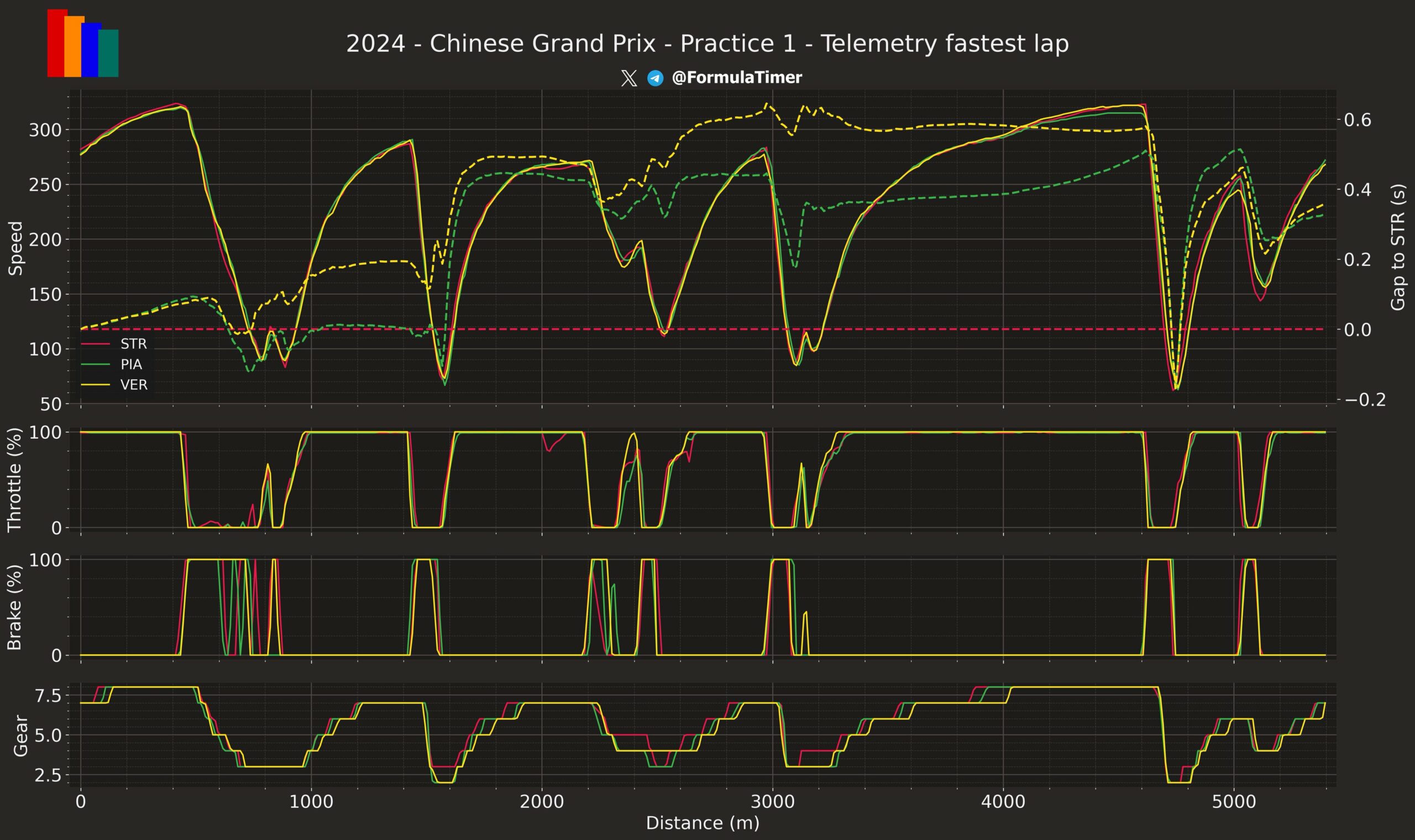Select the STR legend label
The height and width of the screenshot is (840, 1415).
click(x=134, y=344)
